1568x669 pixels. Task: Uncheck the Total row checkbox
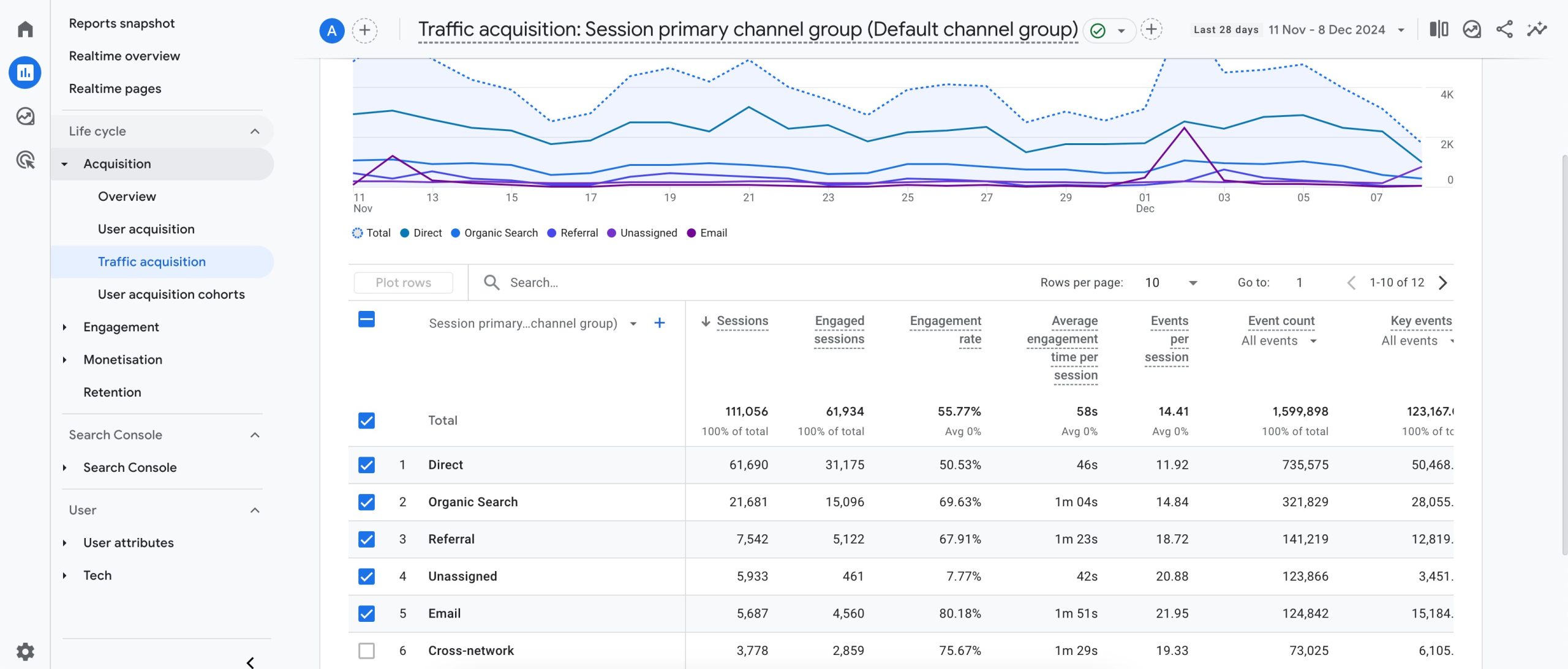coord(366,420)
